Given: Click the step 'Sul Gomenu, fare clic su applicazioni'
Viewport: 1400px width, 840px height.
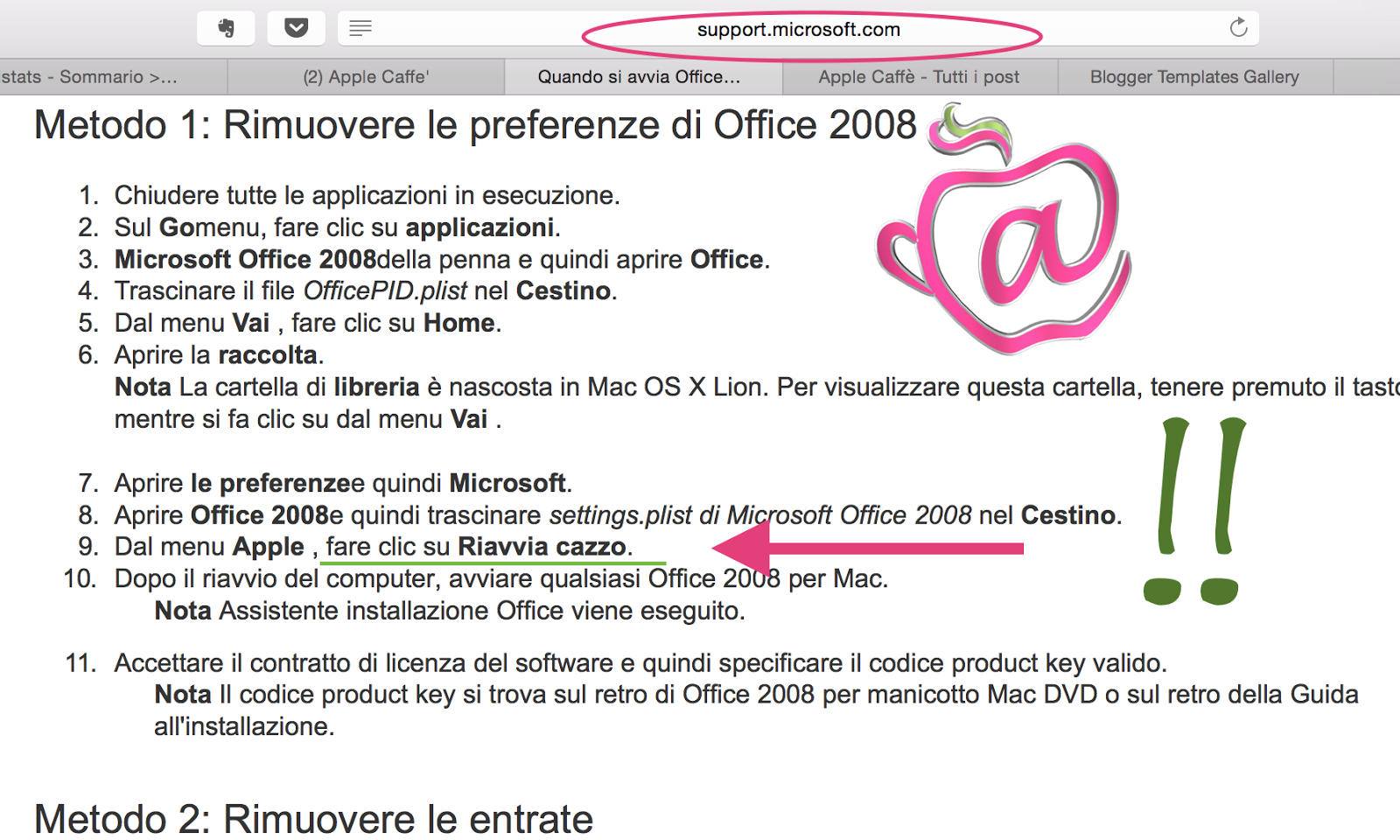Looking at the screenshot, I should coord(337,227).
